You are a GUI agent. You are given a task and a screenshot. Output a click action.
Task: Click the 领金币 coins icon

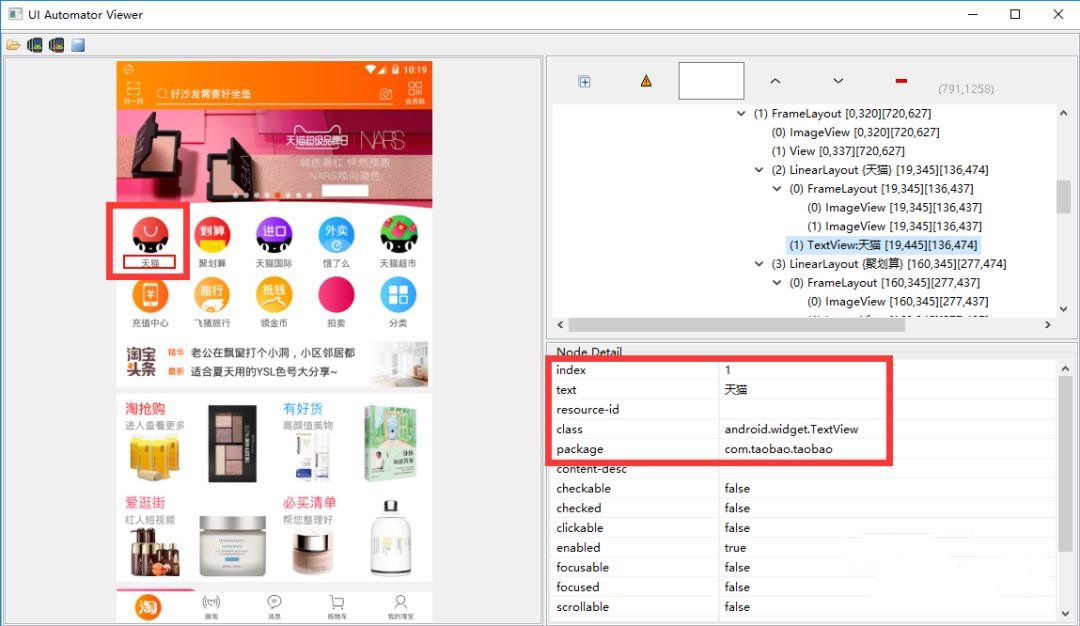click(x=274, y=295)
